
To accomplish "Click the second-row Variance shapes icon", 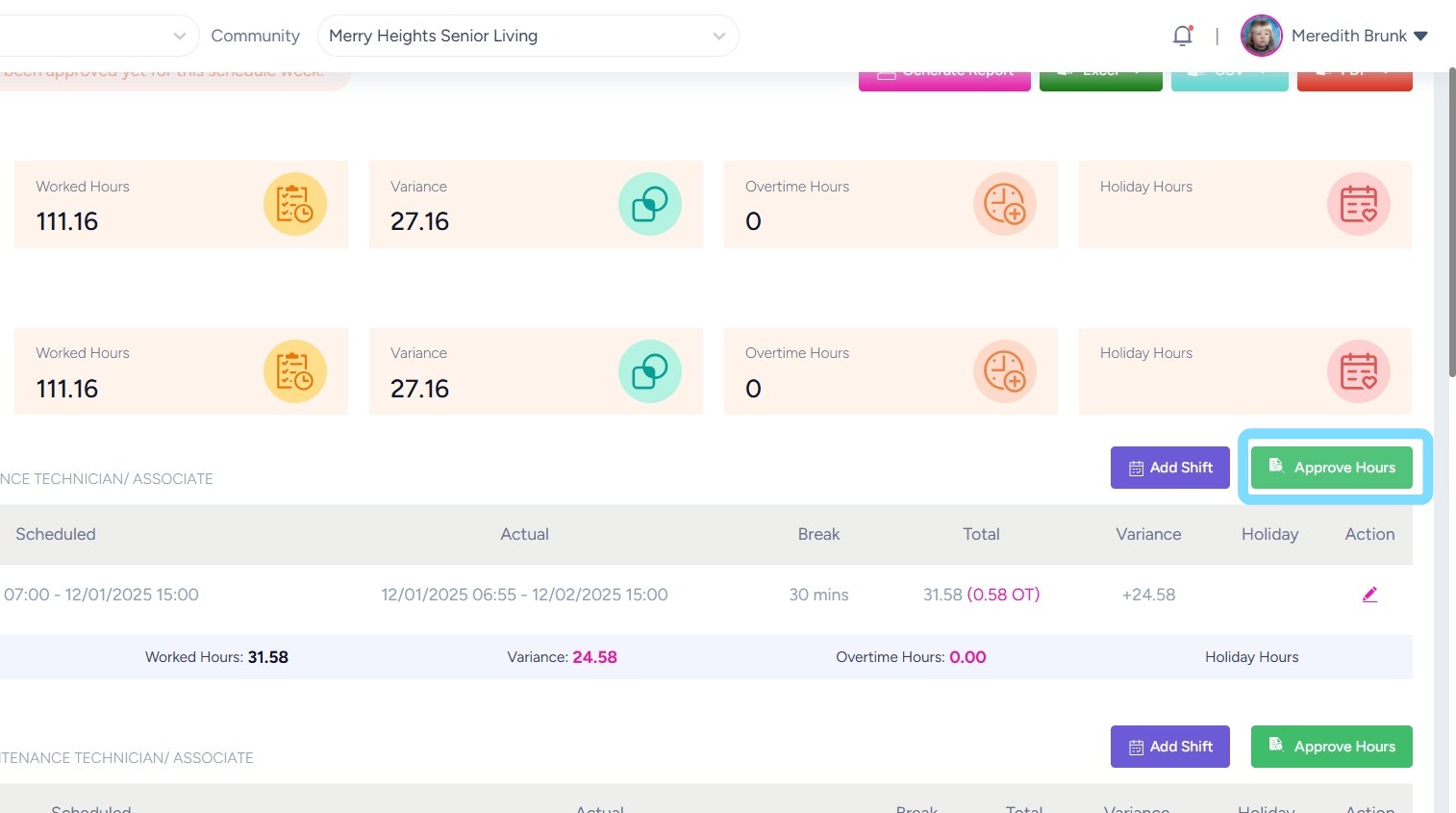I will point(649,371).
